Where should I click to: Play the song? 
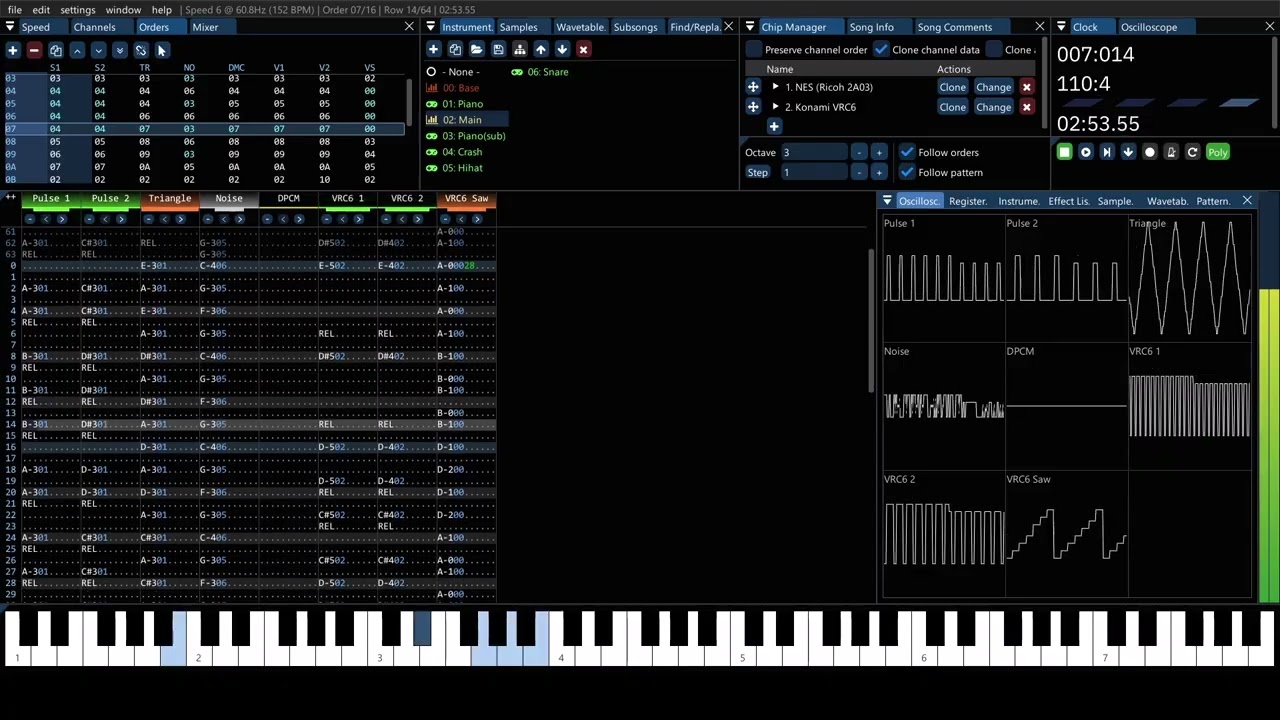[1085, 152]
